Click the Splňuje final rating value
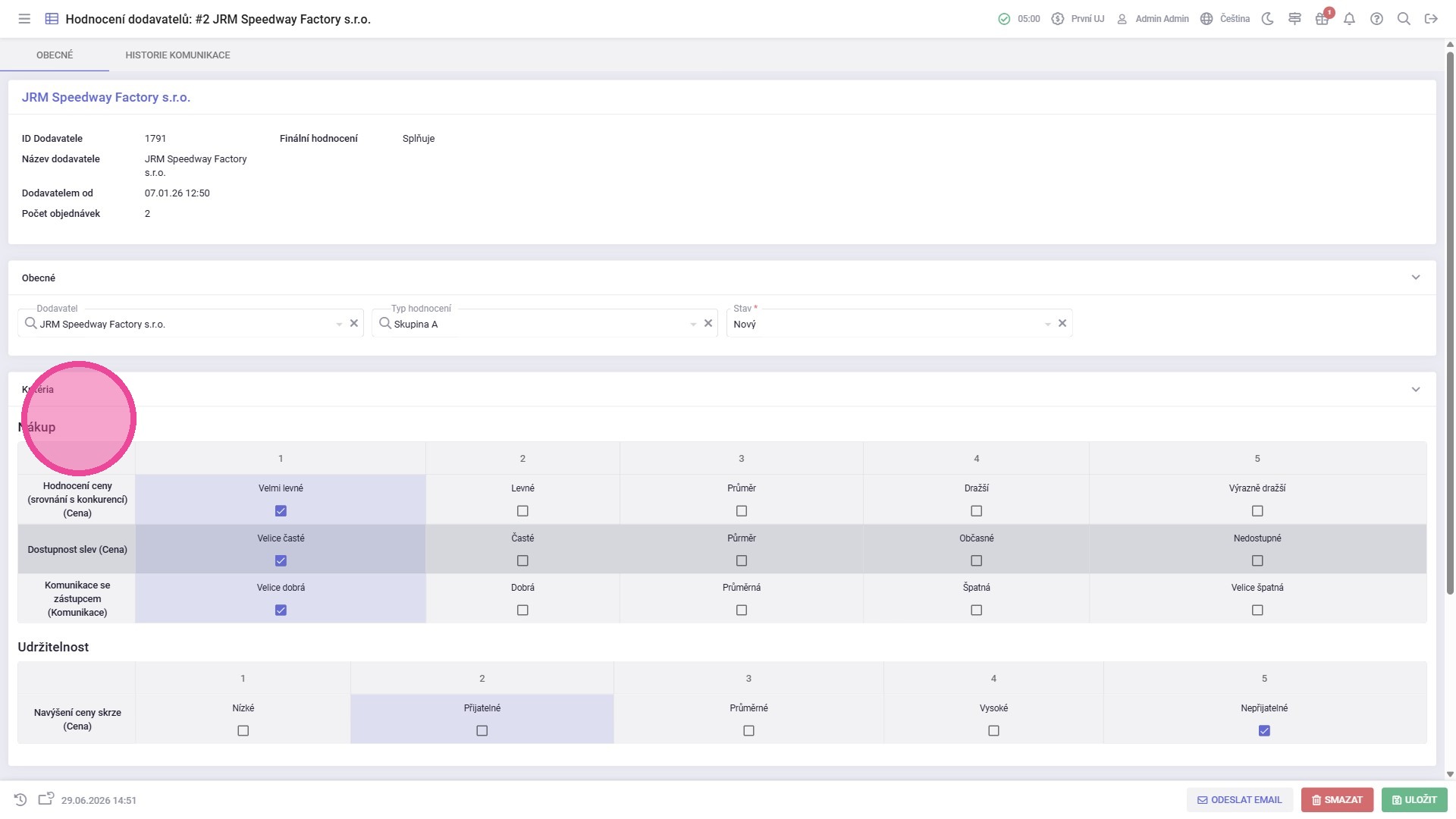 [x=419, y=139]
